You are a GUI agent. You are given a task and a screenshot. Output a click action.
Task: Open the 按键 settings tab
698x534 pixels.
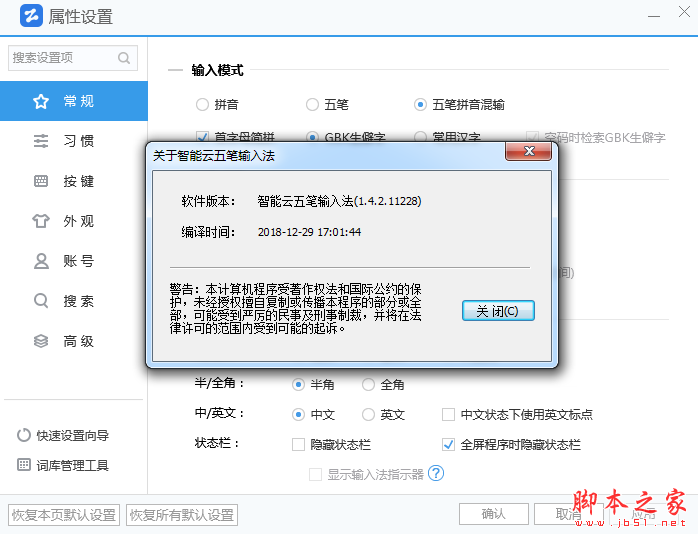pyautogui.click(x=74, y=181)
